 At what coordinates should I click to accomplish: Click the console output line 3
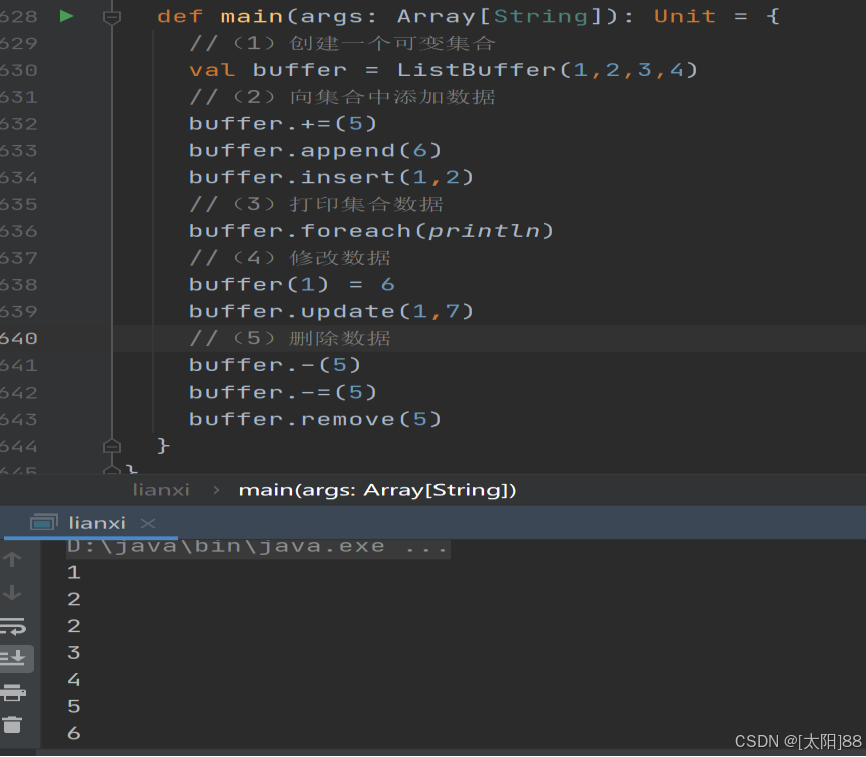73,653
